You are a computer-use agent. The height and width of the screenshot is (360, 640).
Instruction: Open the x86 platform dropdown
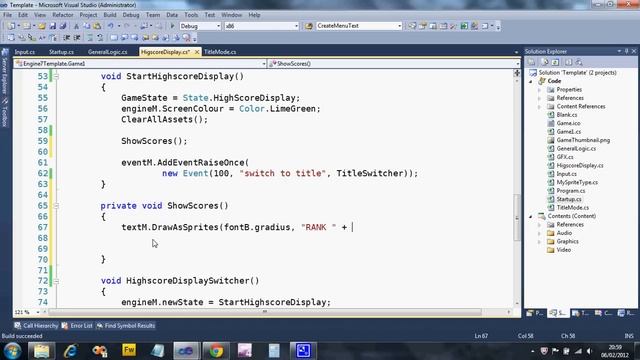point(296,26)
